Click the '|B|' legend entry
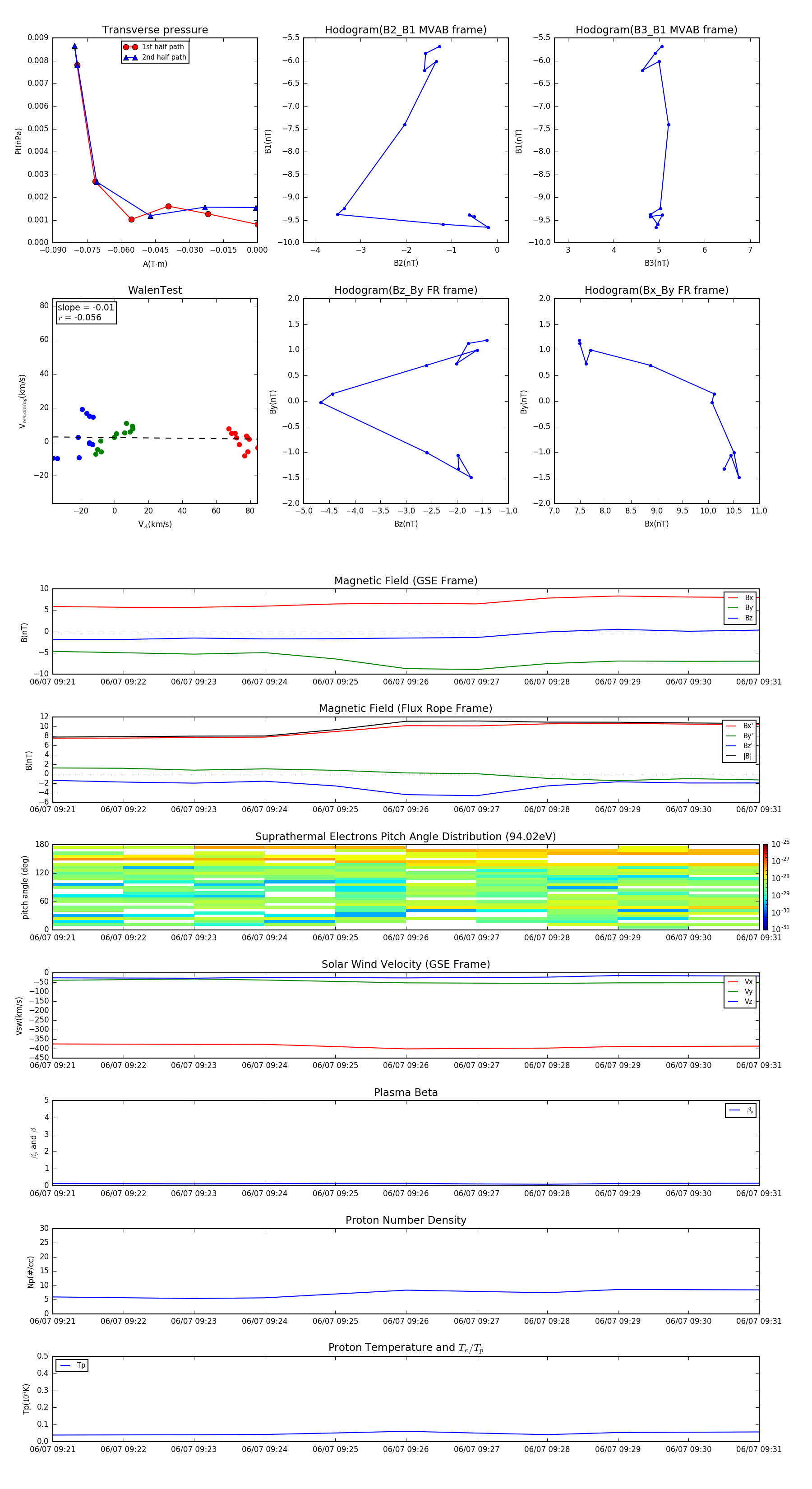Image resolution: width=812 pixels, height=1489 pixels. coord(740,756)
